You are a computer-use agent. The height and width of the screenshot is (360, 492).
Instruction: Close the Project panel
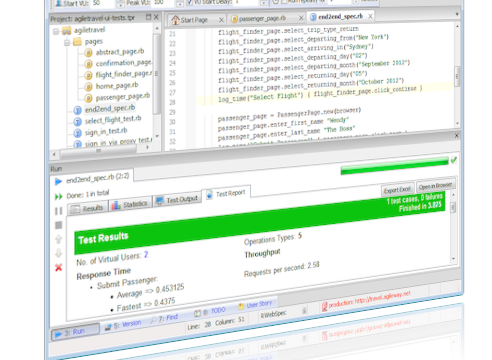click(x=156, y=17)
